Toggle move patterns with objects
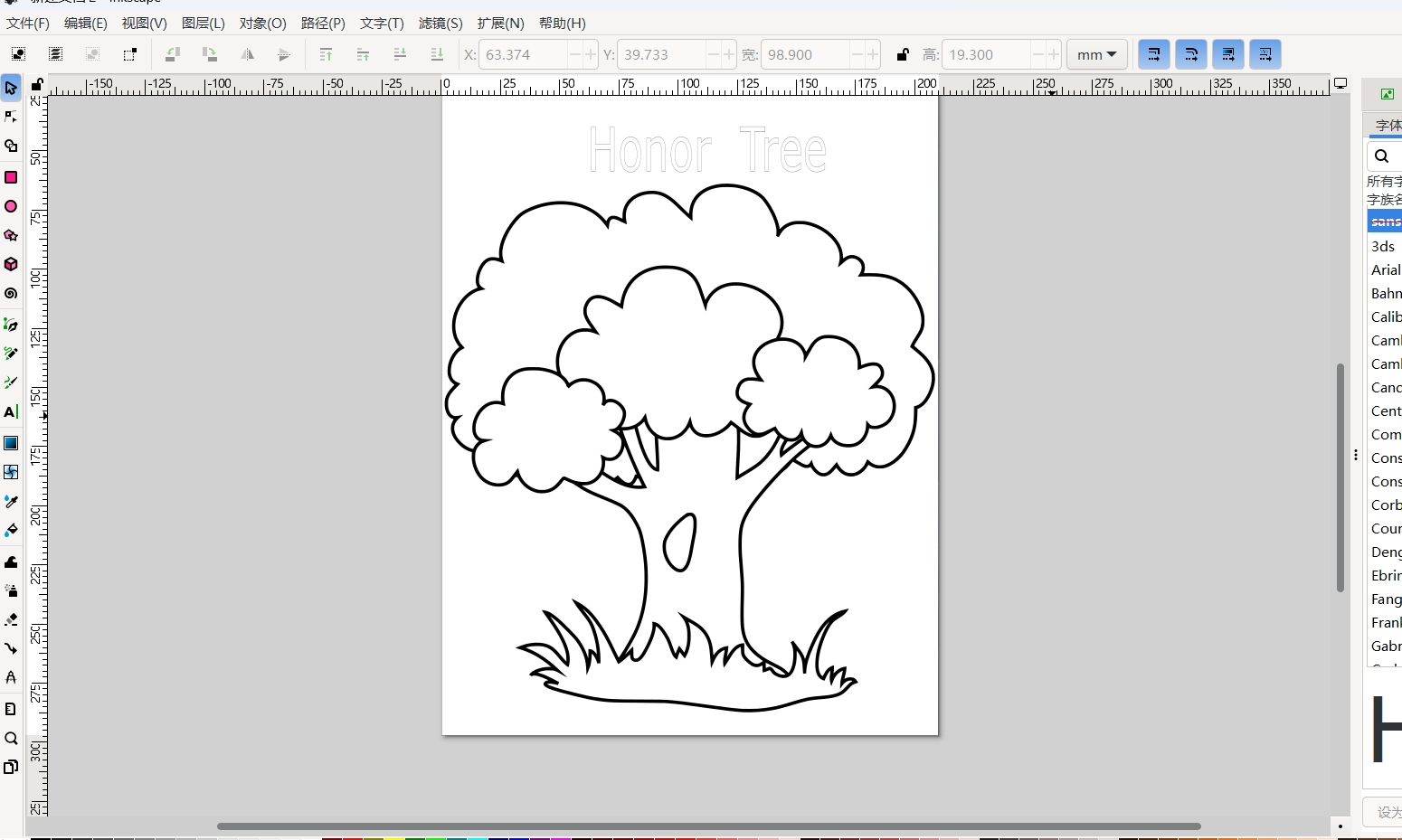1402x840 pixels. 1265,54
